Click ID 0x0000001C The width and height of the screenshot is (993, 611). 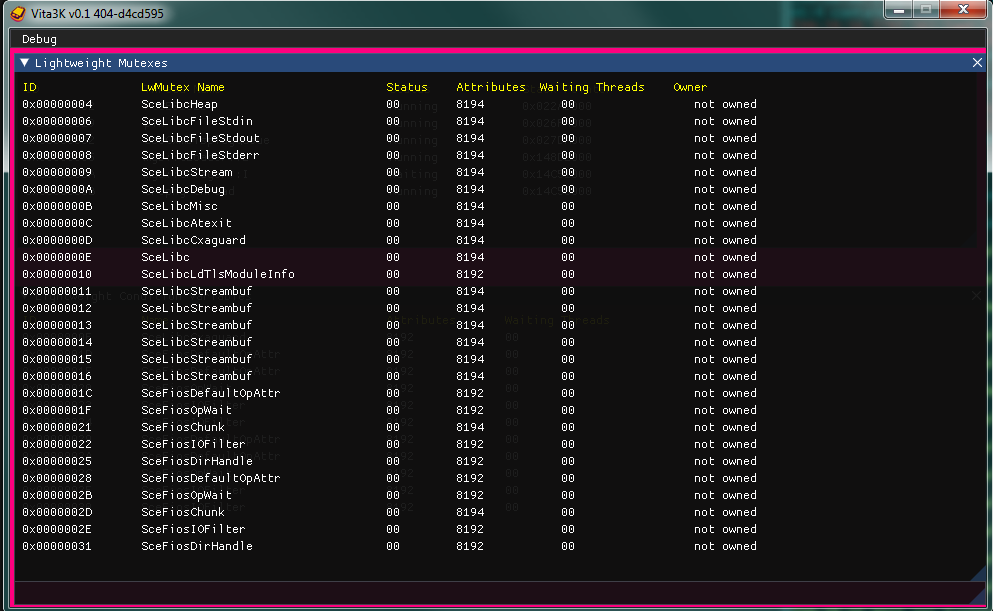tap(57, 394)
